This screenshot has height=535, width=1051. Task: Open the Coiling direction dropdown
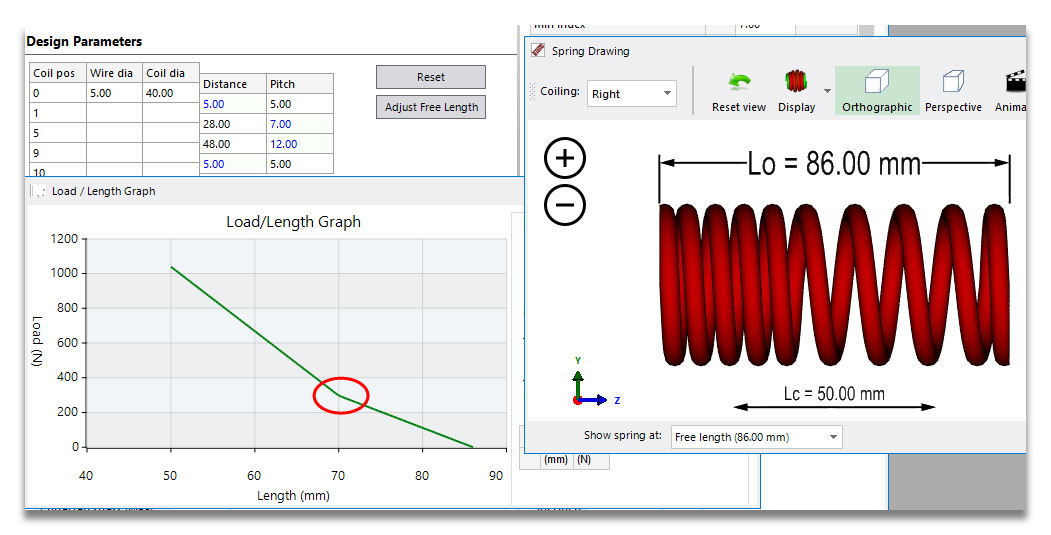coord(631,94)
